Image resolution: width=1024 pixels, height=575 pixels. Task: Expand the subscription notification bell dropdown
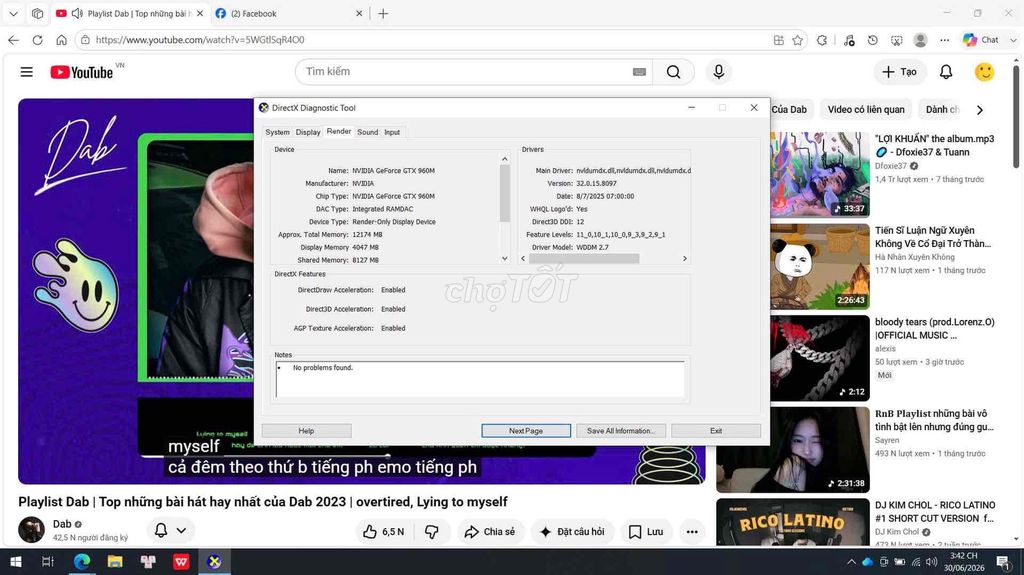(170, 531)
